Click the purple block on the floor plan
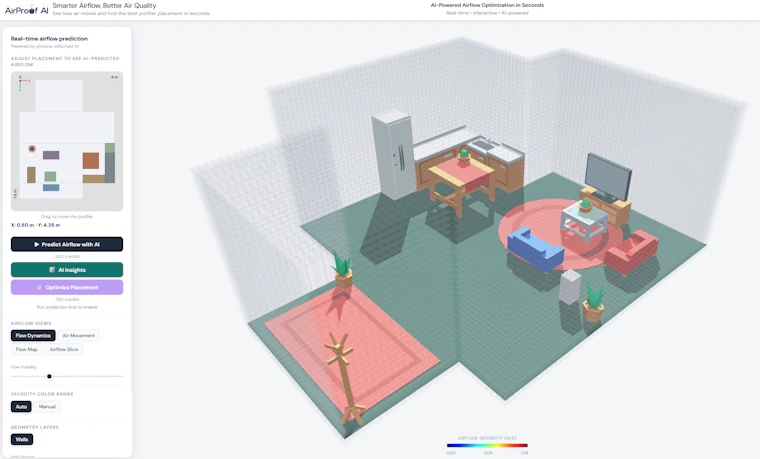The height and width of the screenshot is (459, 760). pyautogui.click(x=51, y=155)
